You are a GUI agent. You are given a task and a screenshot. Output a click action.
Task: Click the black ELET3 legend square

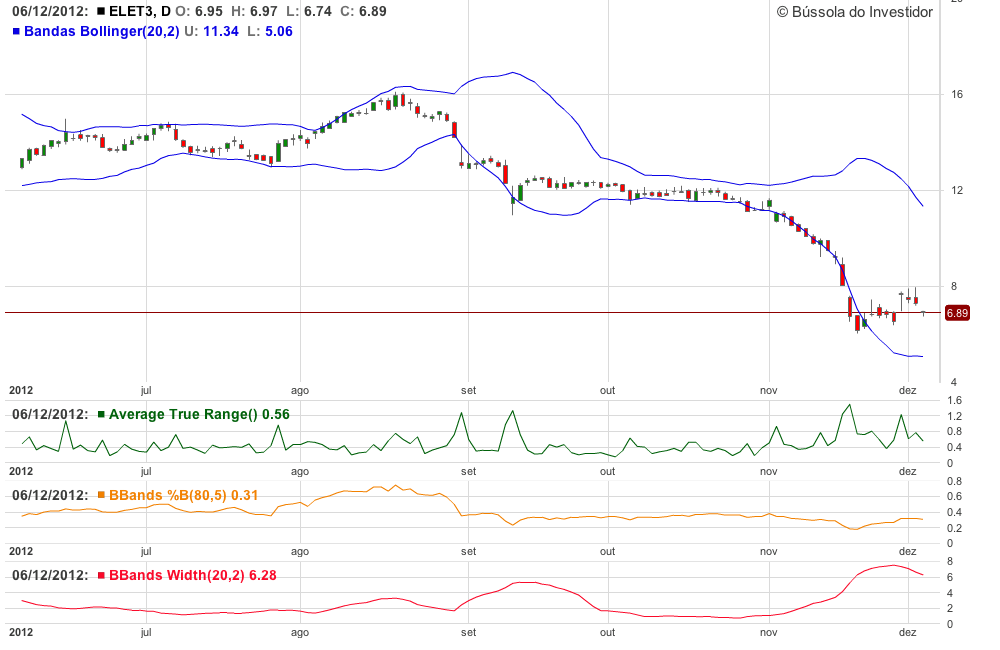[101, 11]
